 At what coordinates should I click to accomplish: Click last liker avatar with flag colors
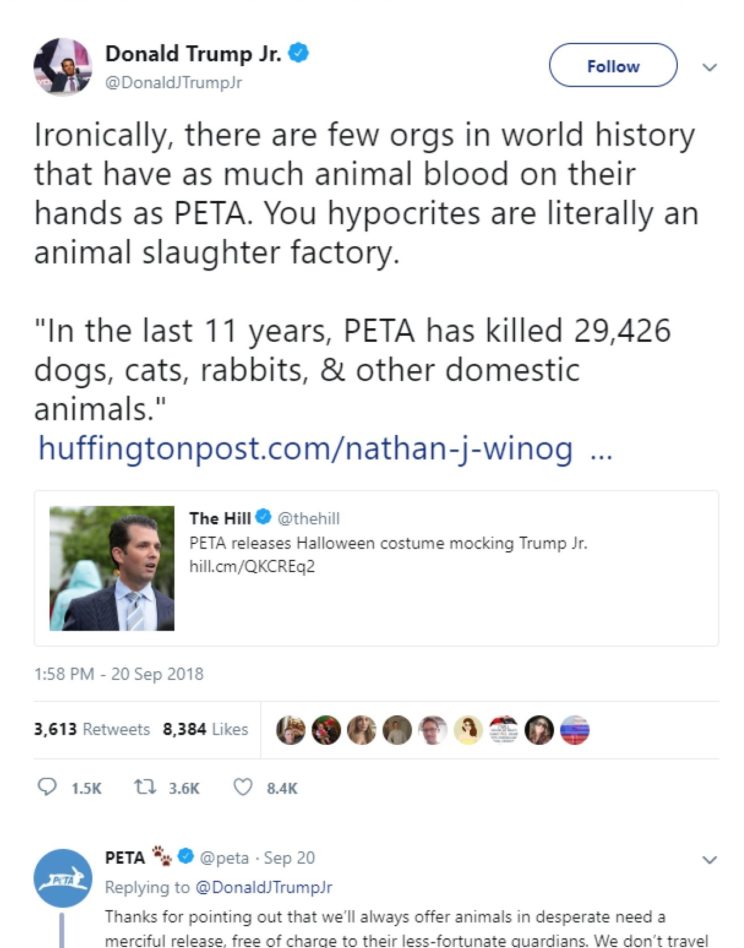click(x=575, y=730)
